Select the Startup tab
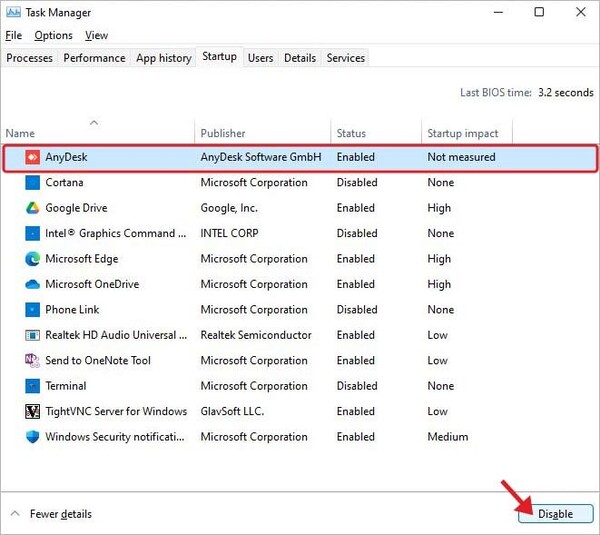Viewport: 600px width, 535px height. click(219, 57)
